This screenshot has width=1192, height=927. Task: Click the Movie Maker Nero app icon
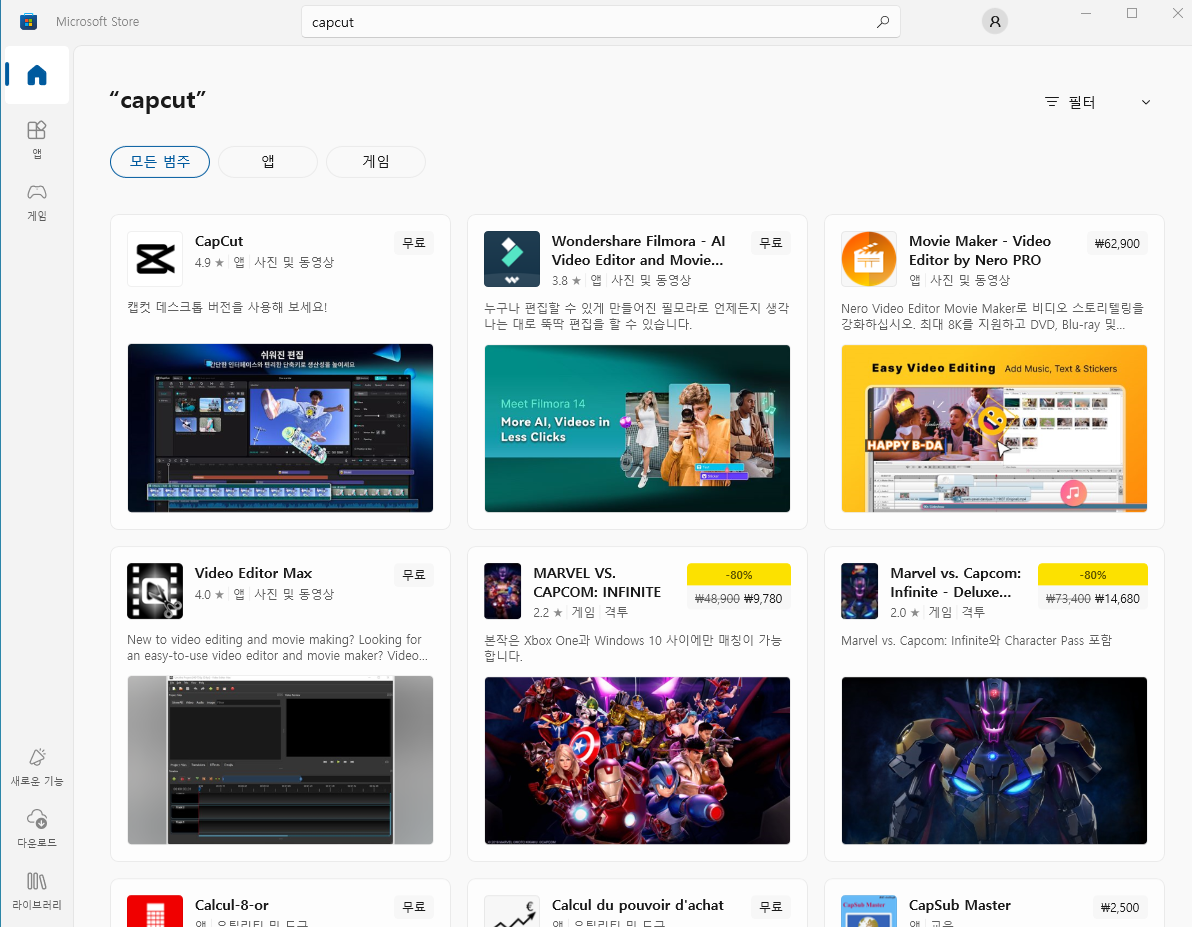[869, 259]
